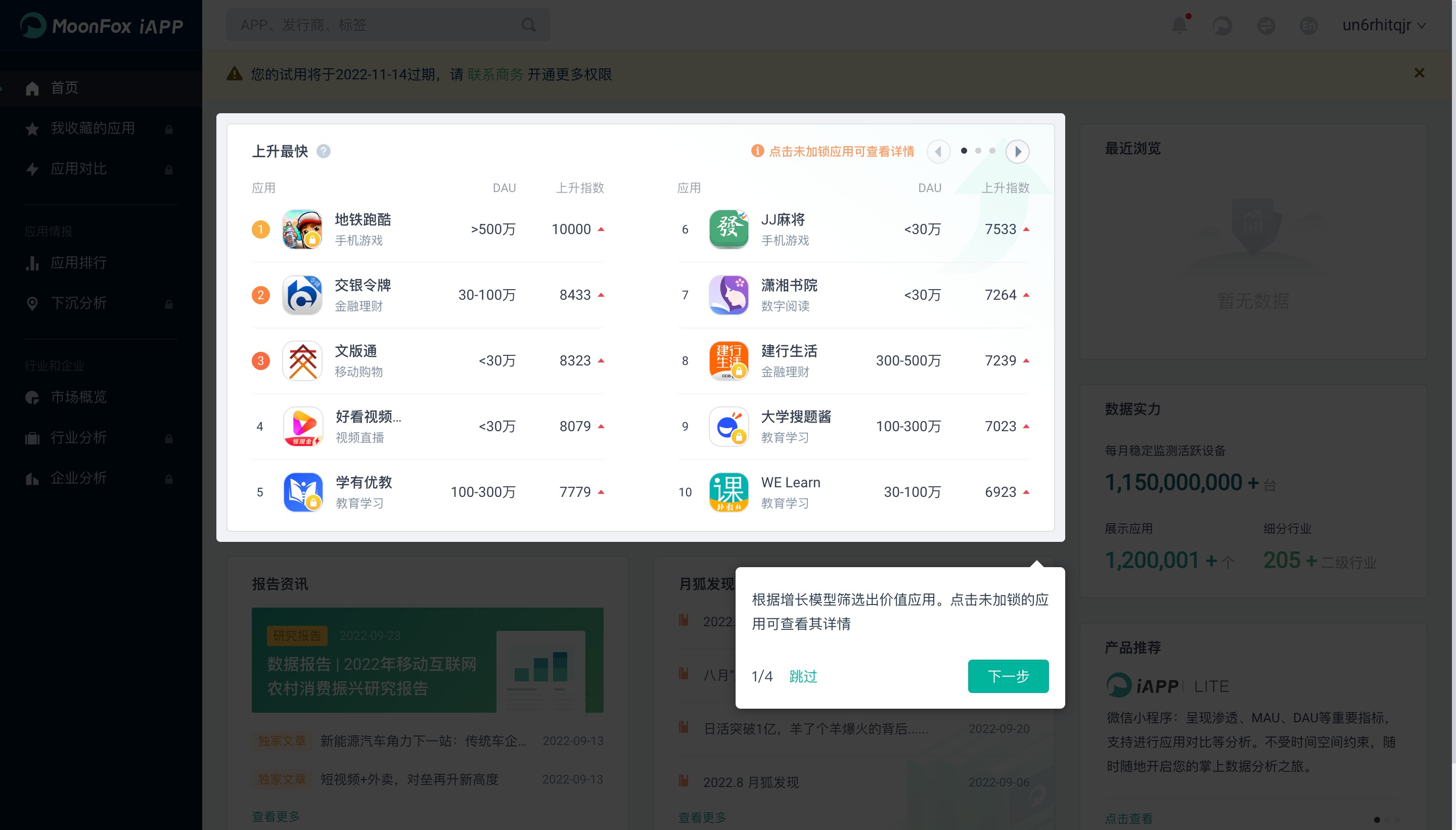Select the second carousel dot in 上升最快
Viewport: 1456px width, 830px height.
978,151
